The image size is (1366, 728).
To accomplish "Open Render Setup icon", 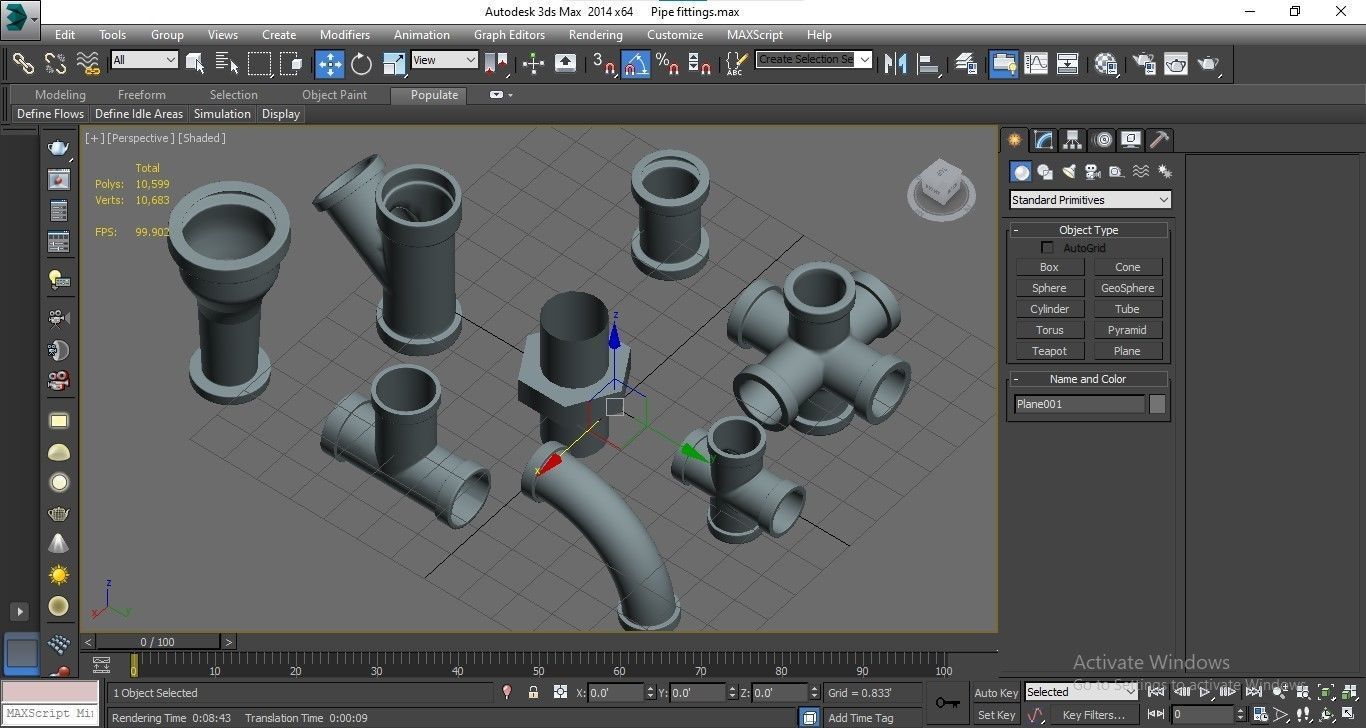I will tap(1143, 63).
